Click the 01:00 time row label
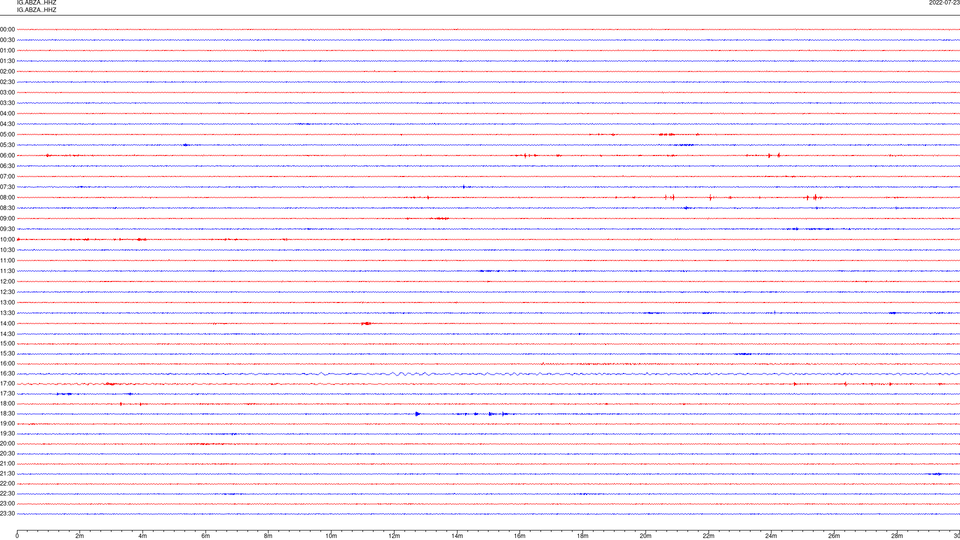The image size is (960, 540). [7, 51]
